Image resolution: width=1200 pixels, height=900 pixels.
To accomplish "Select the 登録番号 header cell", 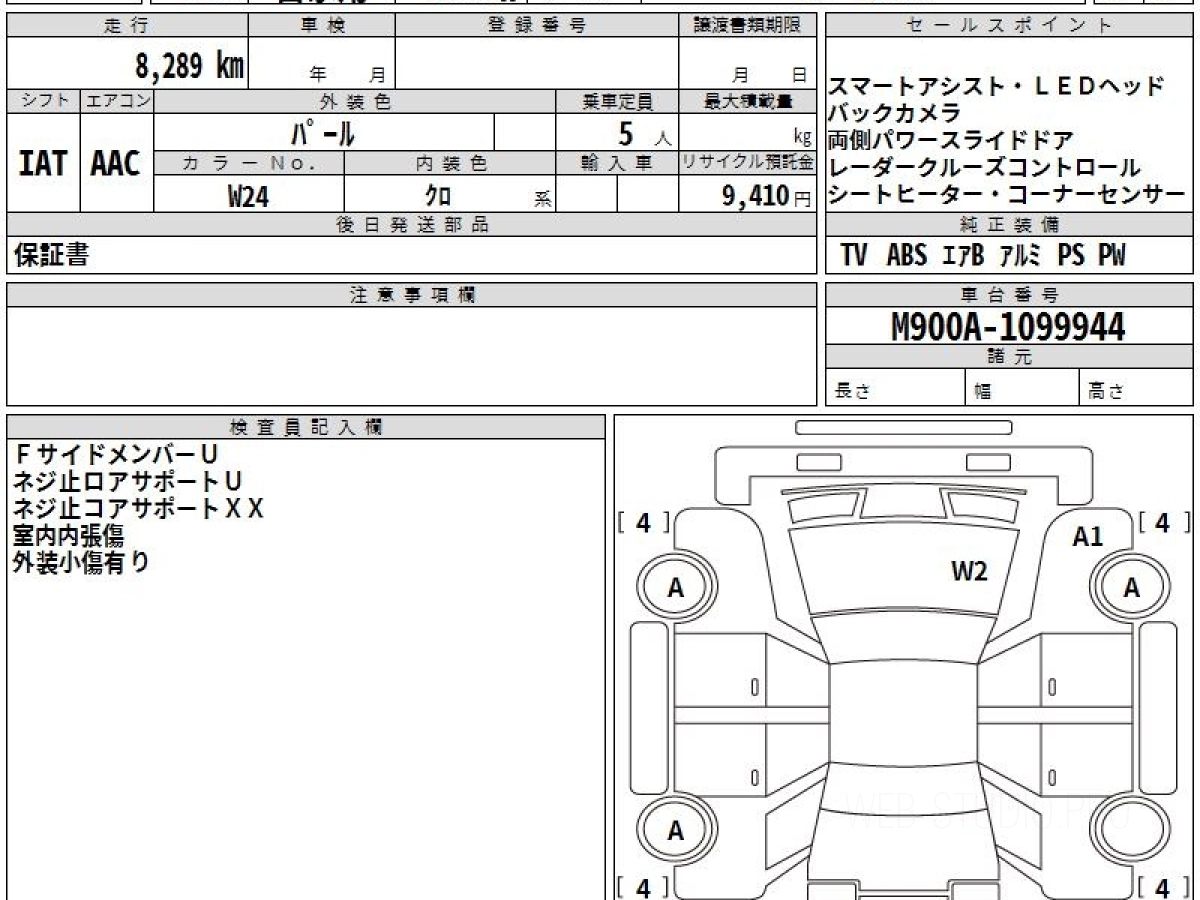I will (537, 26).
